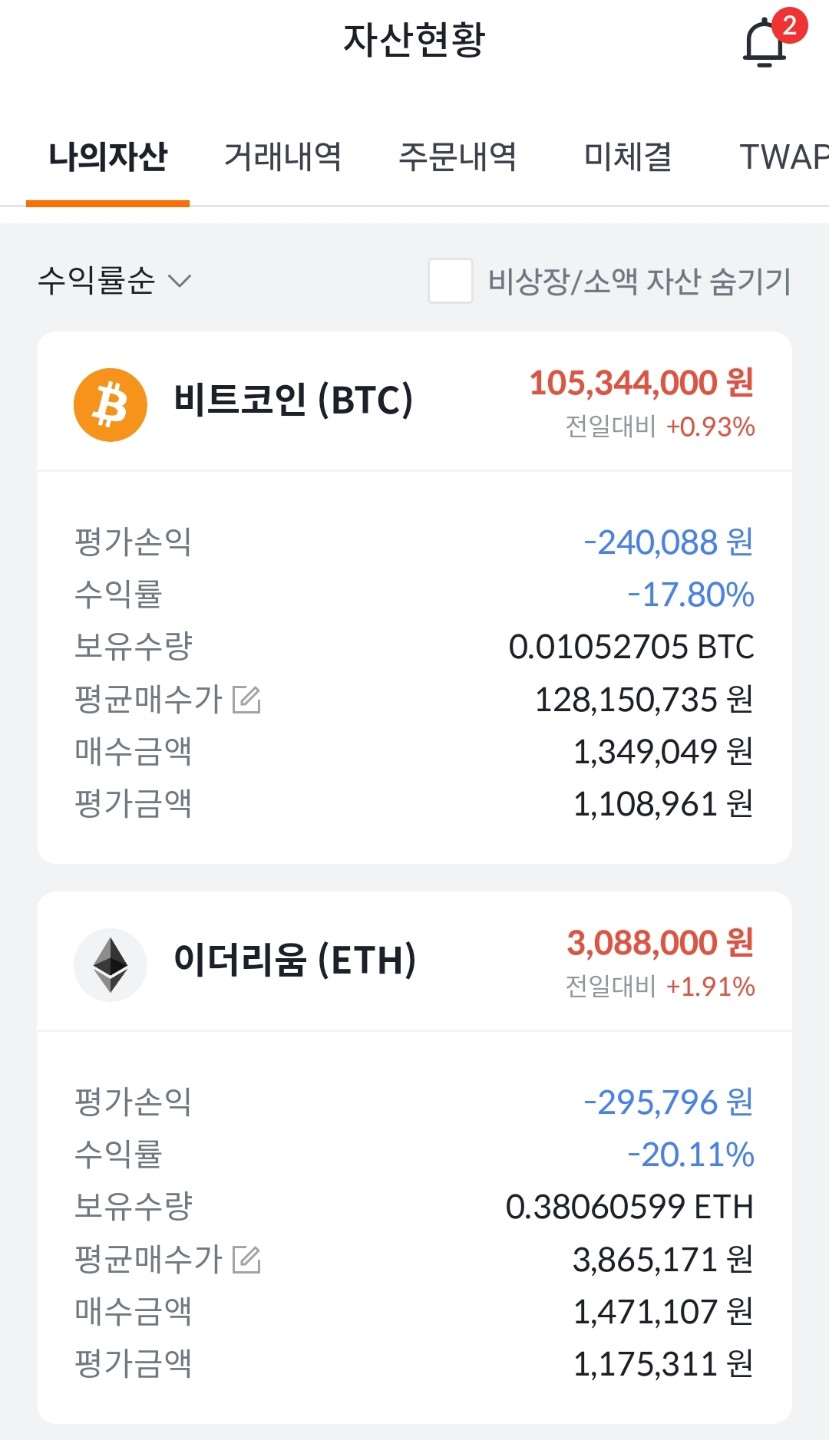Switch to the 거래내역 tab
The height and width of the screenshot is (1440, 829).
point(282,157)
